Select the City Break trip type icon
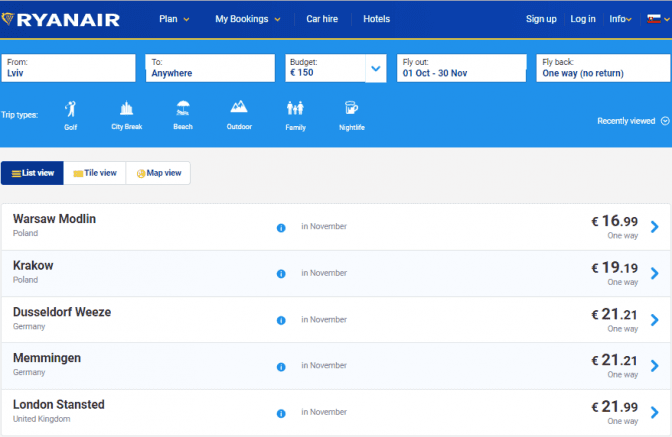The image size is (672, 437). point(126,108)
